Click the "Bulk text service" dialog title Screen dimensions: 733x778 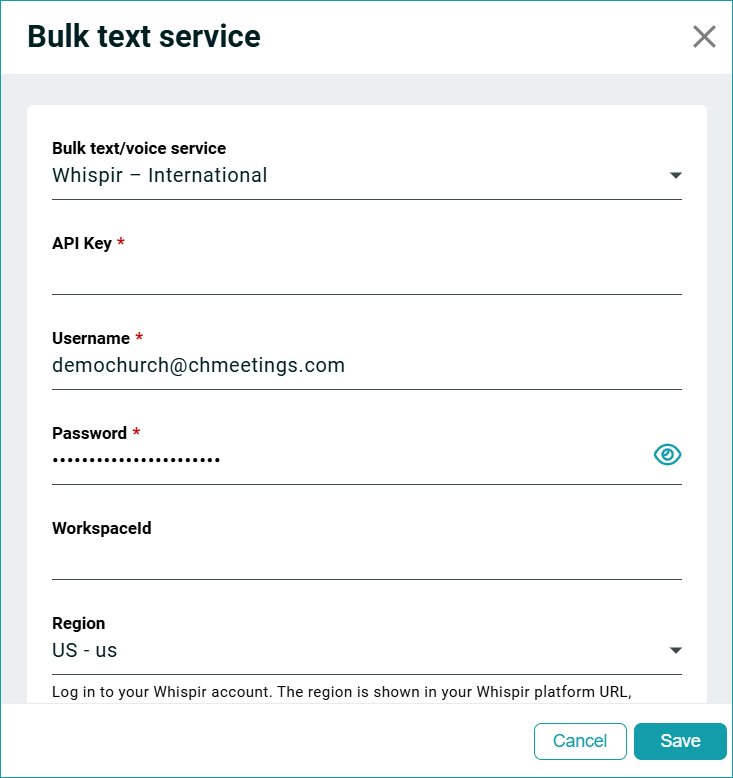click(x=144, y=37)
